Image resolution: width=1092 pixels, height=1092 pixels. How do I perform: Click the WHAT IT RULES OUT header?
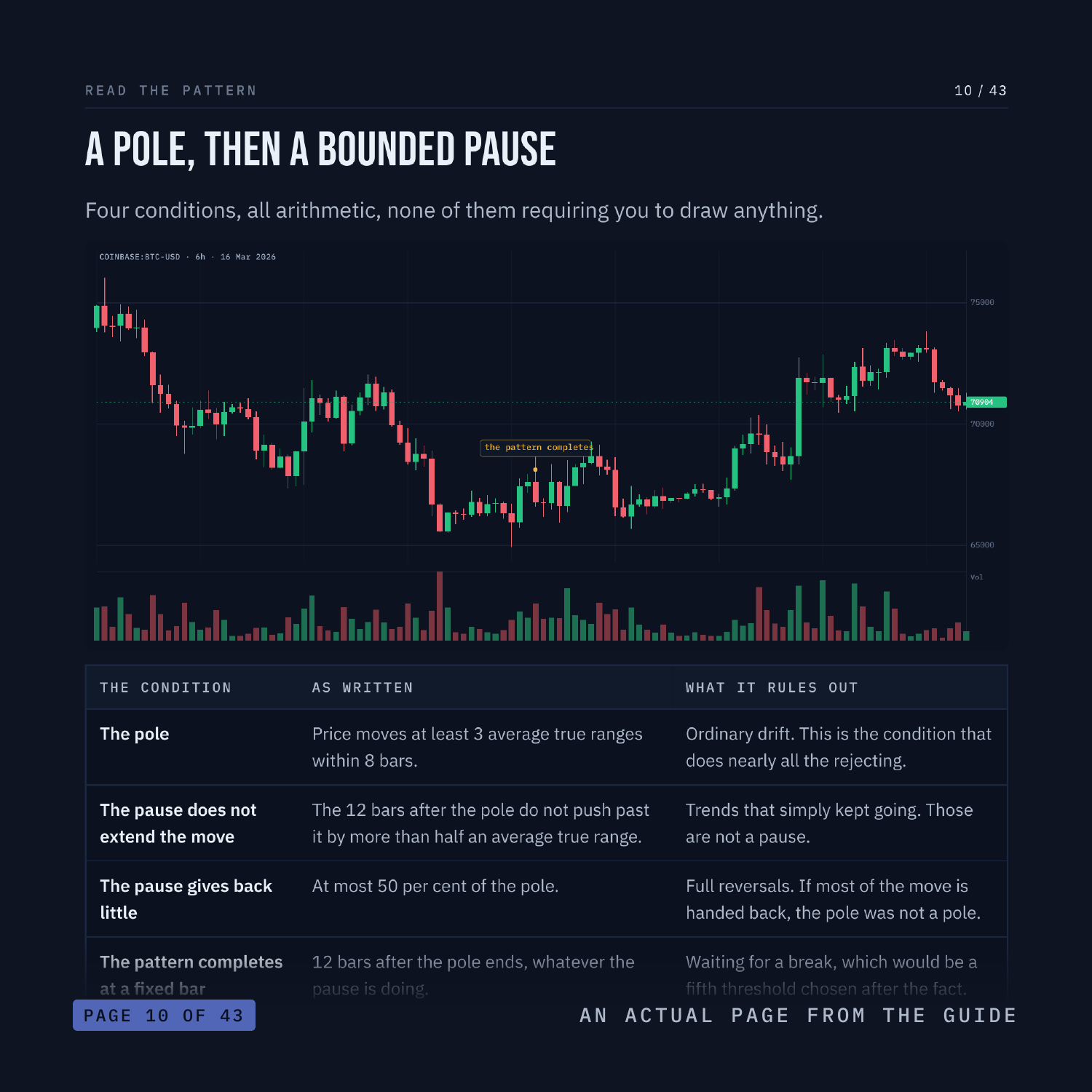[772, 688]
